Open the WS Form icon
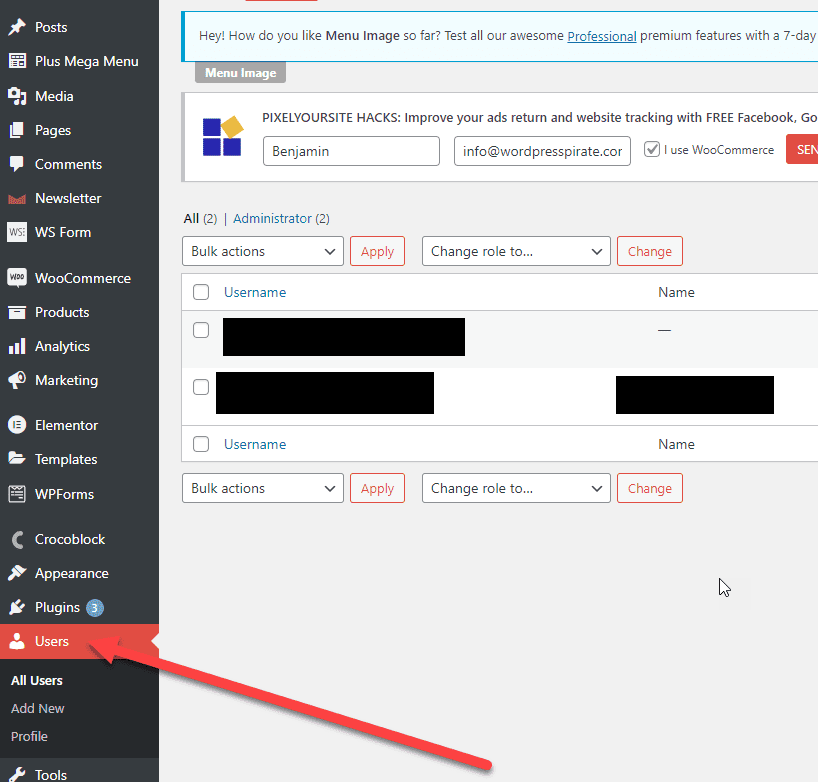This screenshot has width=818, height=782. tap(17, 232)
